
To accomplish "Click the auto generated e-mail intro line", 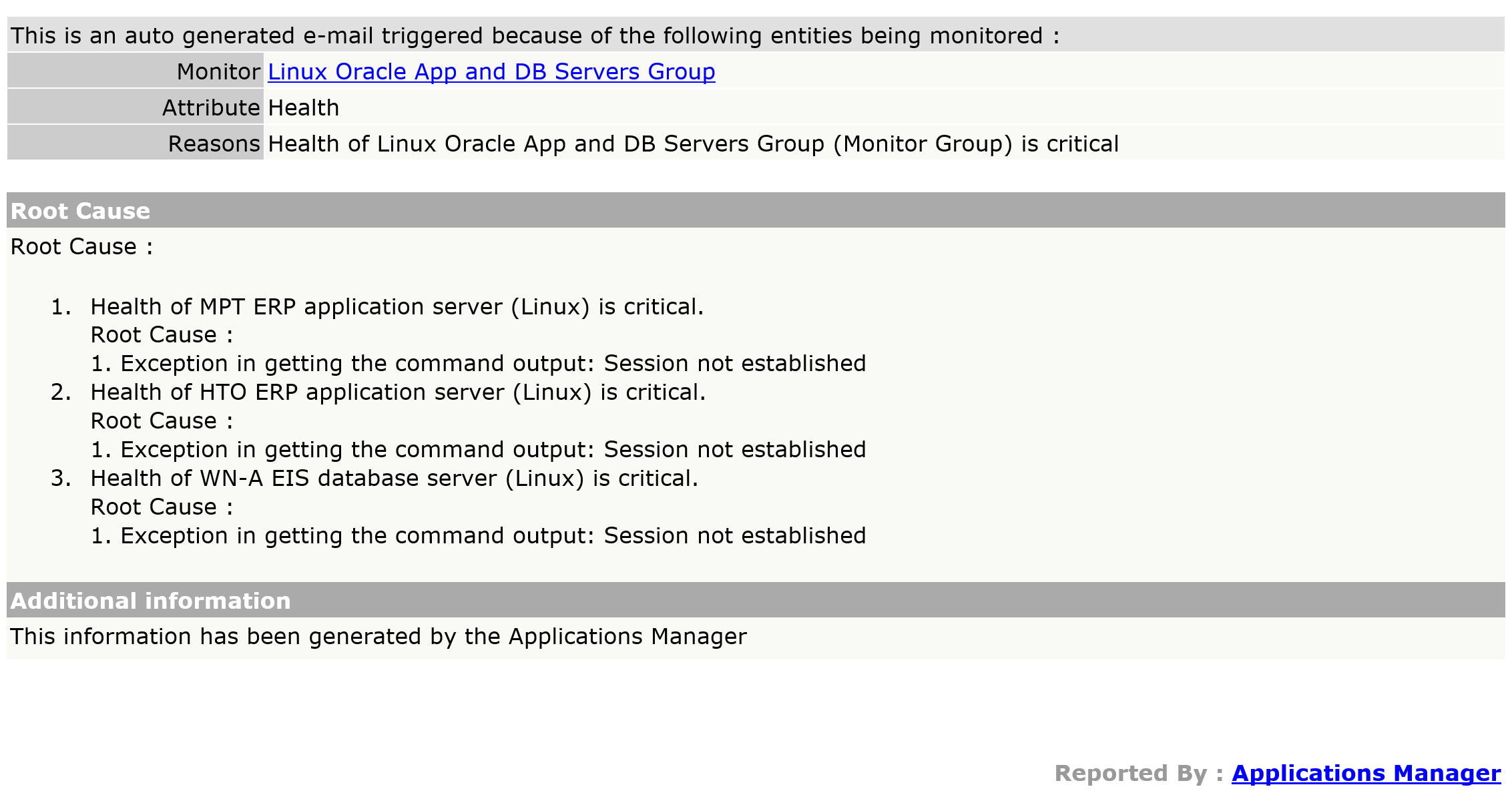I will 534,35.
